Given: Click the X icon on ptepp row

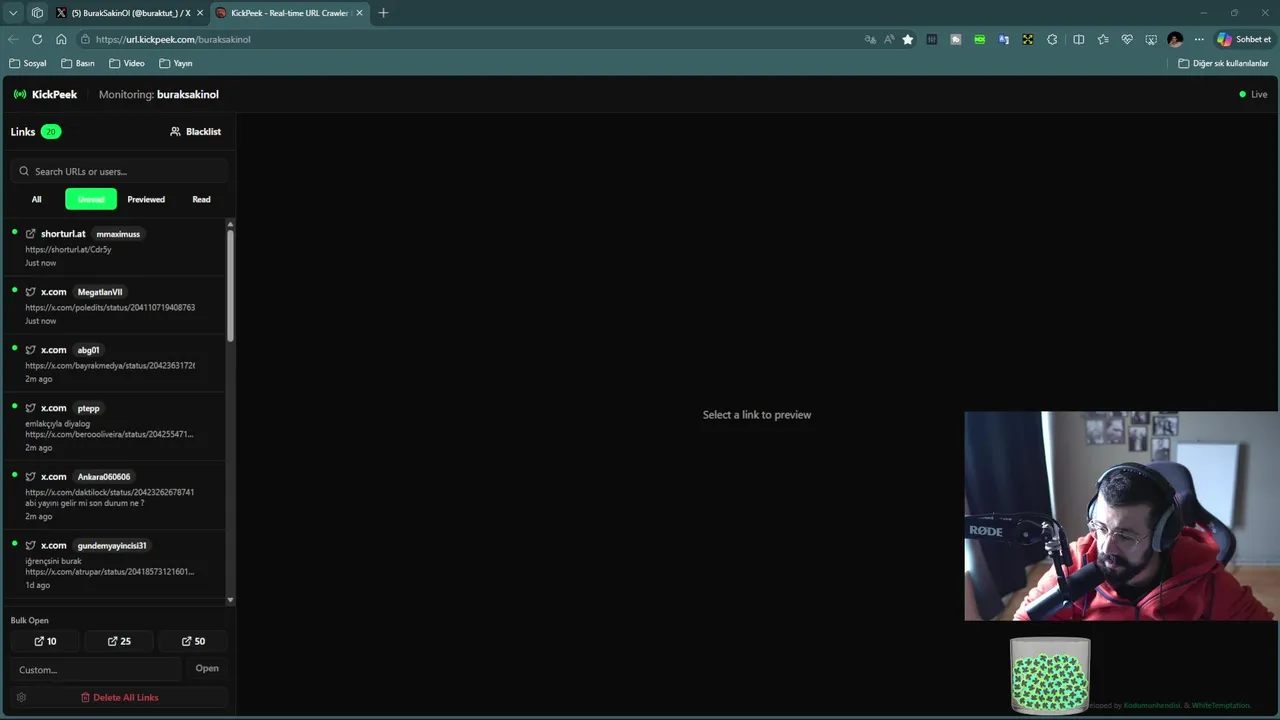Looking at the screenshot, I should [x=30, y=408].
